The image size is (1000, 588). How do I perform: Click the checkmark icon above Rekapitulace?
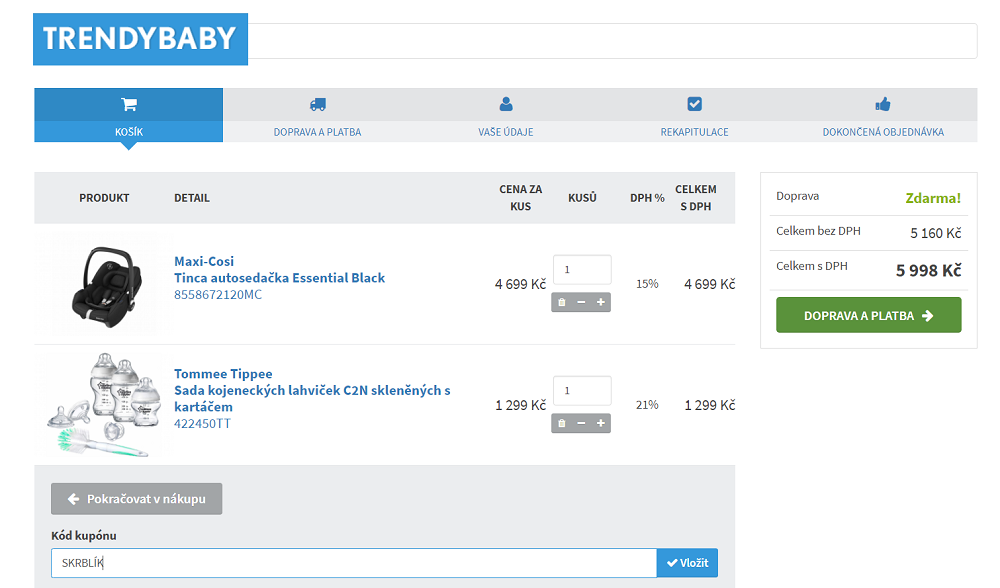pos(695,103)
